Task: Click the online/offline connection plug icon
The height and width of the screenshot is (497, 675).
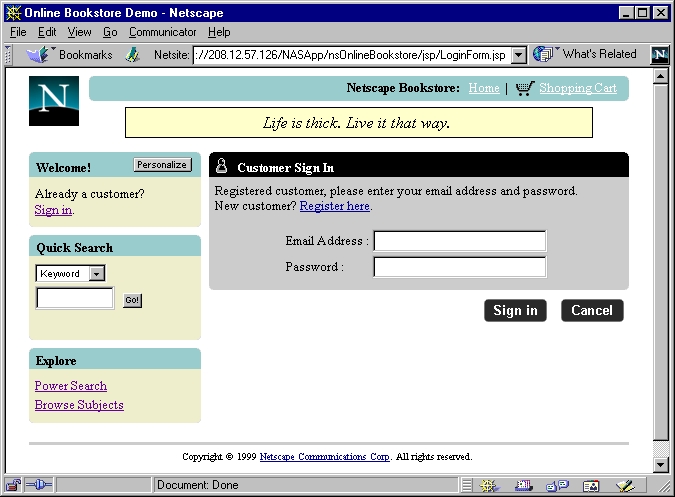Action: click(x=39, y=485)
